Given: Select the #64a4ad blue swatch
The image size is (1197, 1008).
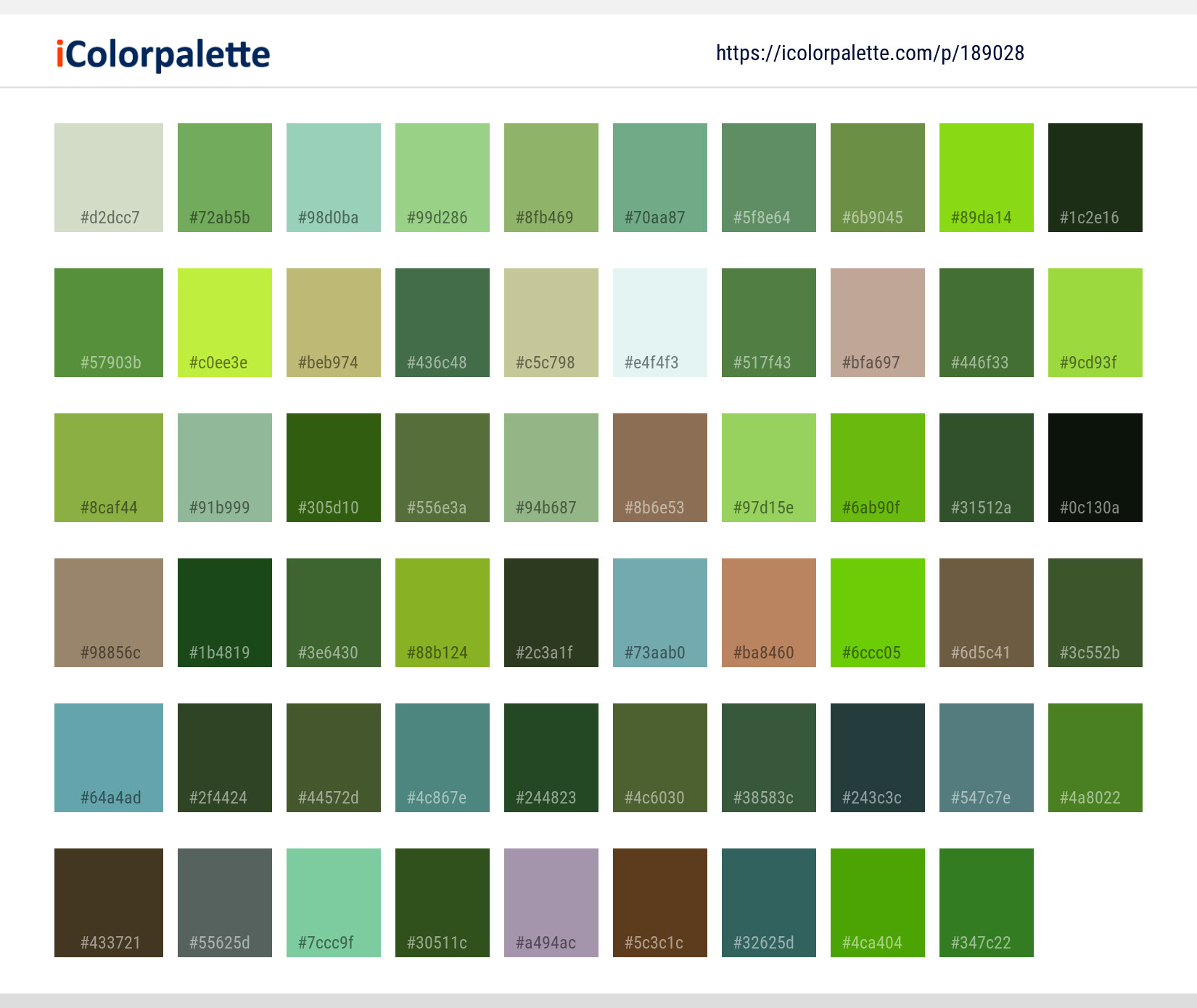Looking at the screenshot, I should click(109, 758).
